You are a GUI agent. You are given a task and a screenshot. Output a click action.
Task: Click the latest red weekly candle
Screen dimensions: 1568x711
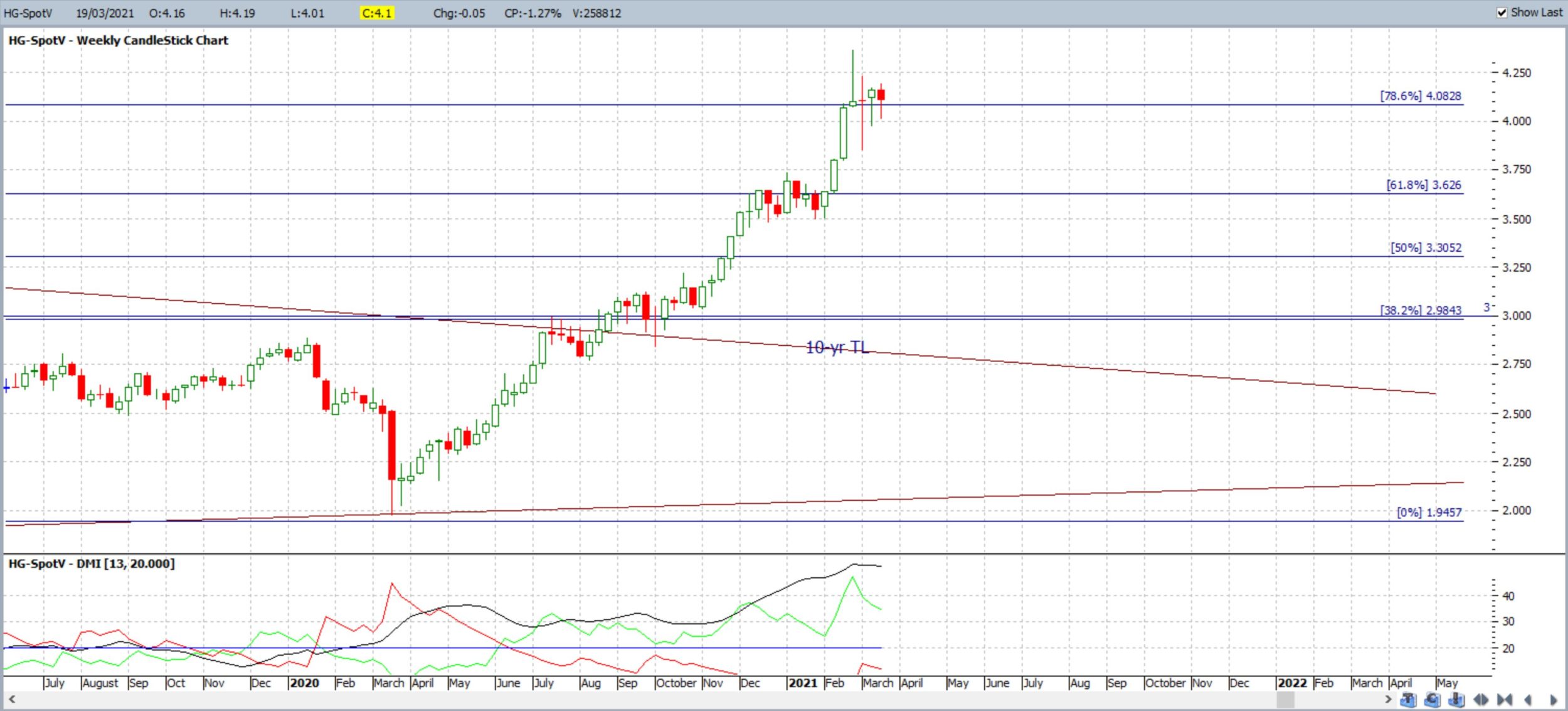click(881, 95)
